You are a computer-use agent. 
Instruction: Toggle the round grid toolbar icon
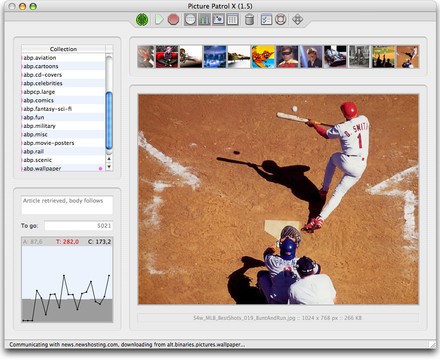click(x=190, y=20)
